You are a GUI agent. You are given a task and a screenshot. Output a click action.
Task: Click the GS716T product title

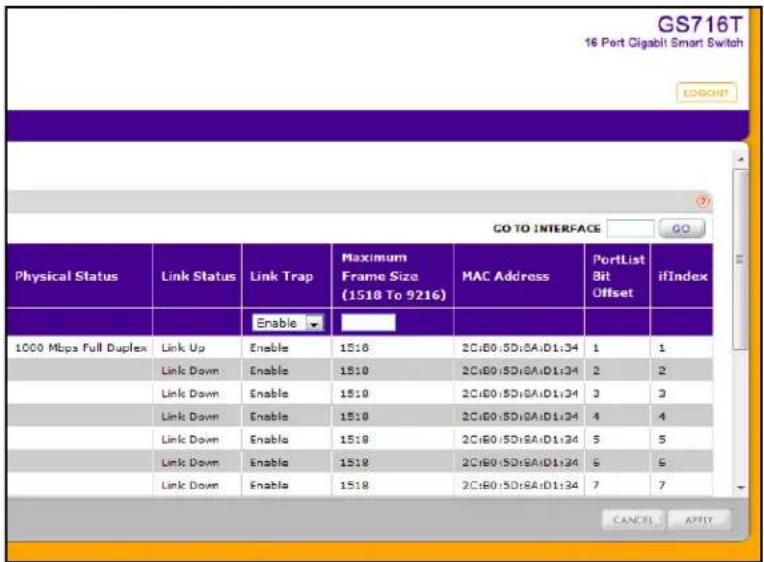(x=700, y=24)
